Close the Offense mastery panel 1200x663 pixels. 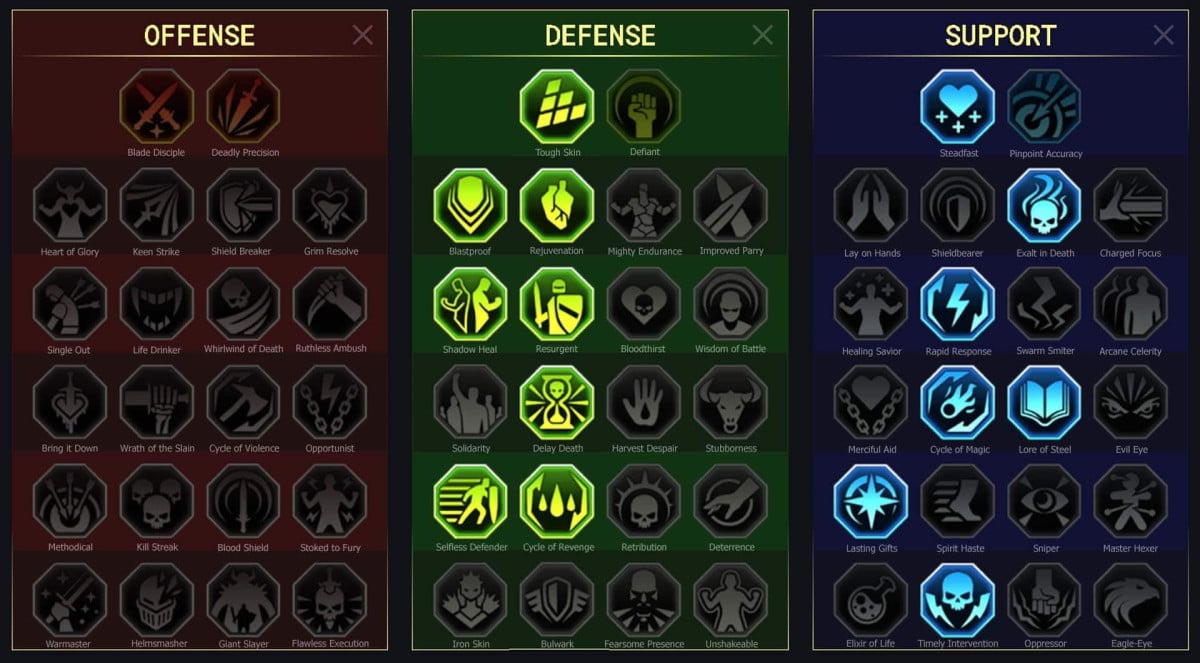tap(362, 36)
